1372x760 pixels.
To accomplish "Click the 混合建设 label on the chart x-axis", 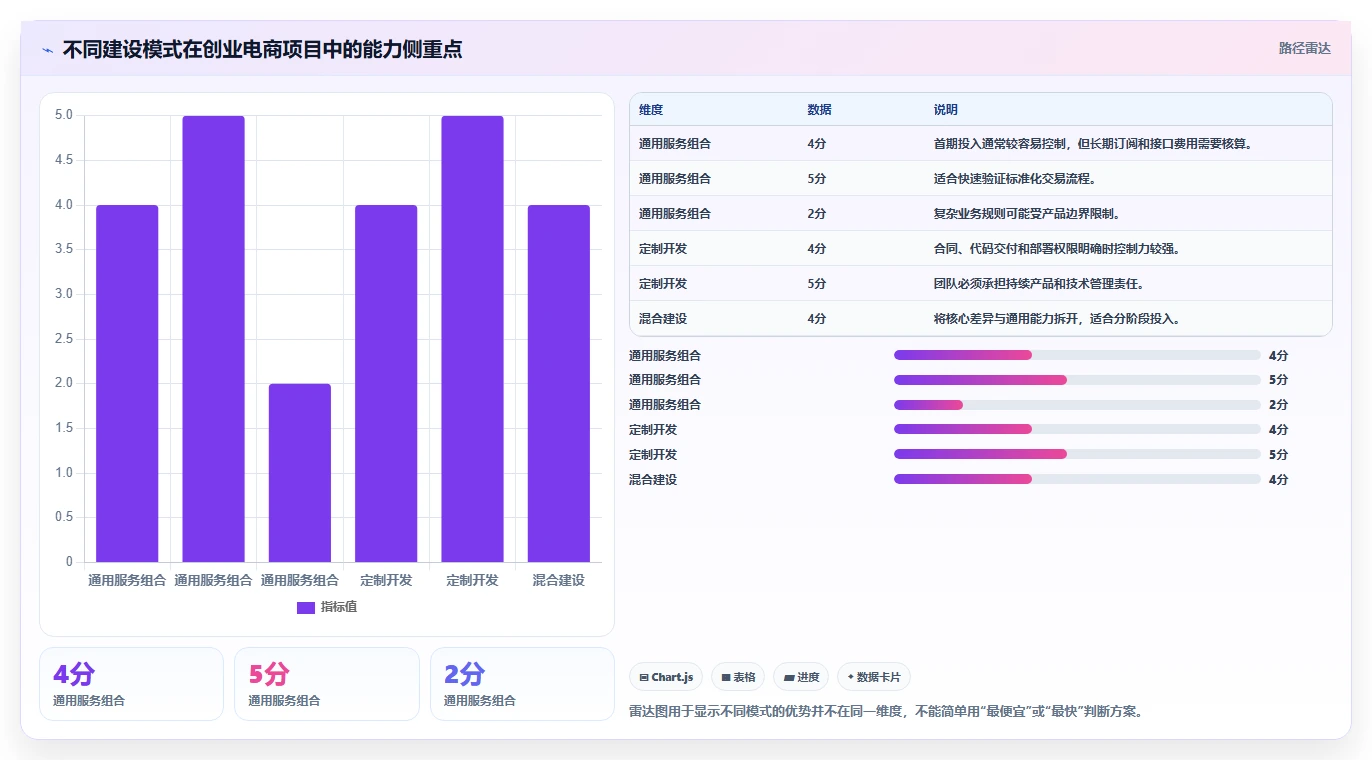I will click(x=559, y=580).
